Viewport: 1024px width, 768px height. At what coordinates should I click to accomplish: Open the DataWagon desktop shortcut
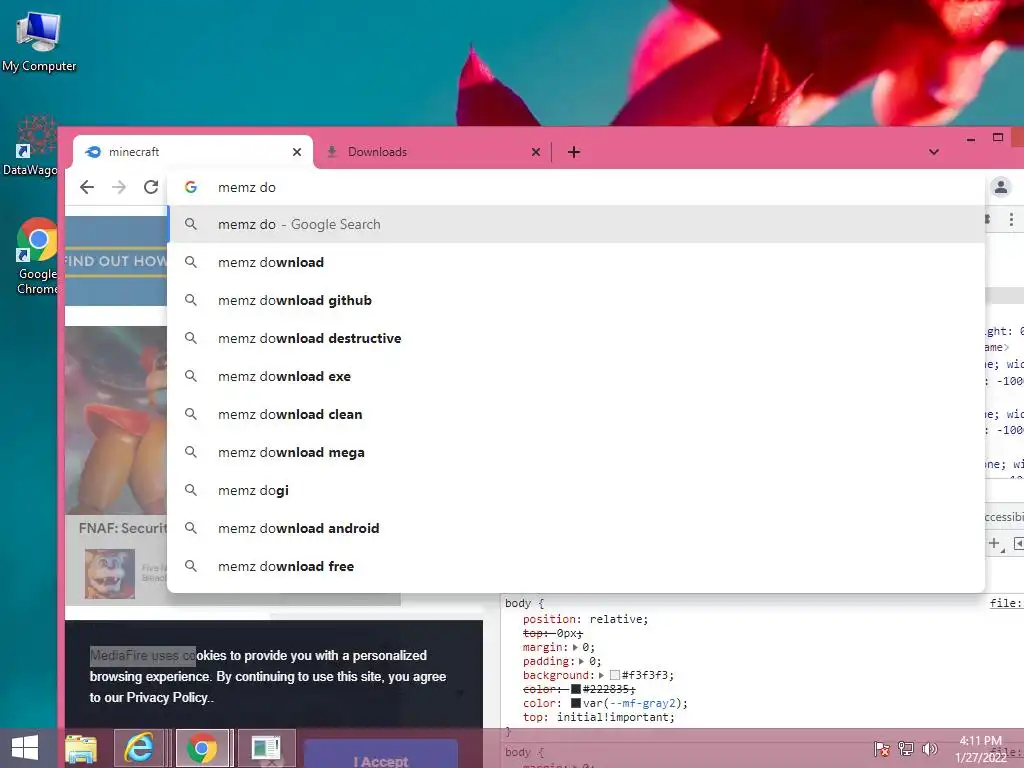[x=30, y=145]
